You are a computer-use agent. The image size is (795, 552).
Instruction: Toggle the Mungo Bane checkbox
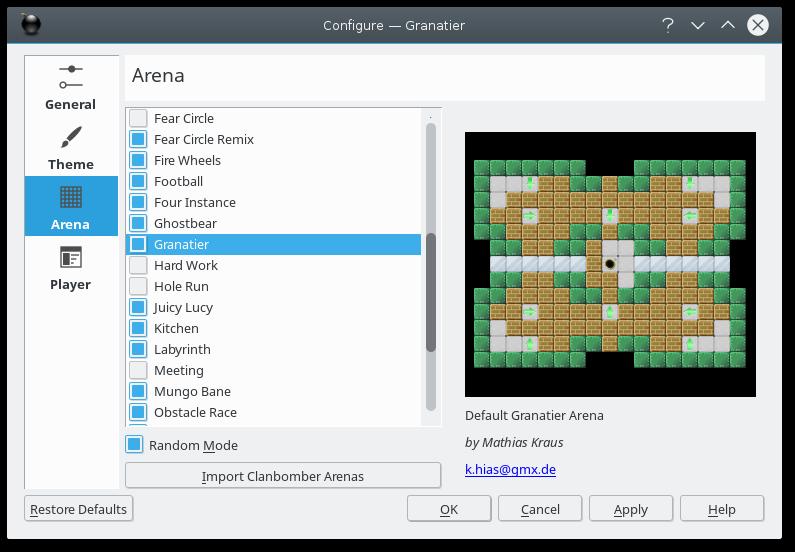138,391
